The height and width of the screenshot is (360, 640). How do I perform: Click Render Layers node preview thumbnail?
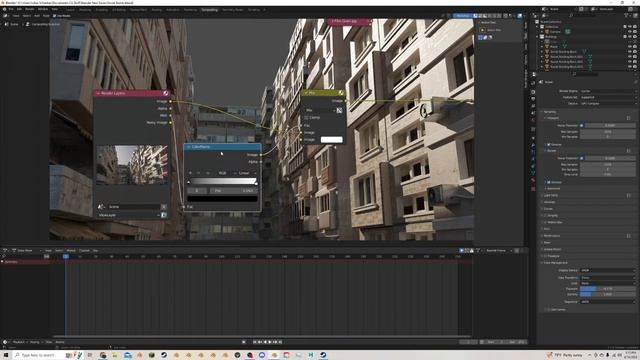(x=132, y=165)
